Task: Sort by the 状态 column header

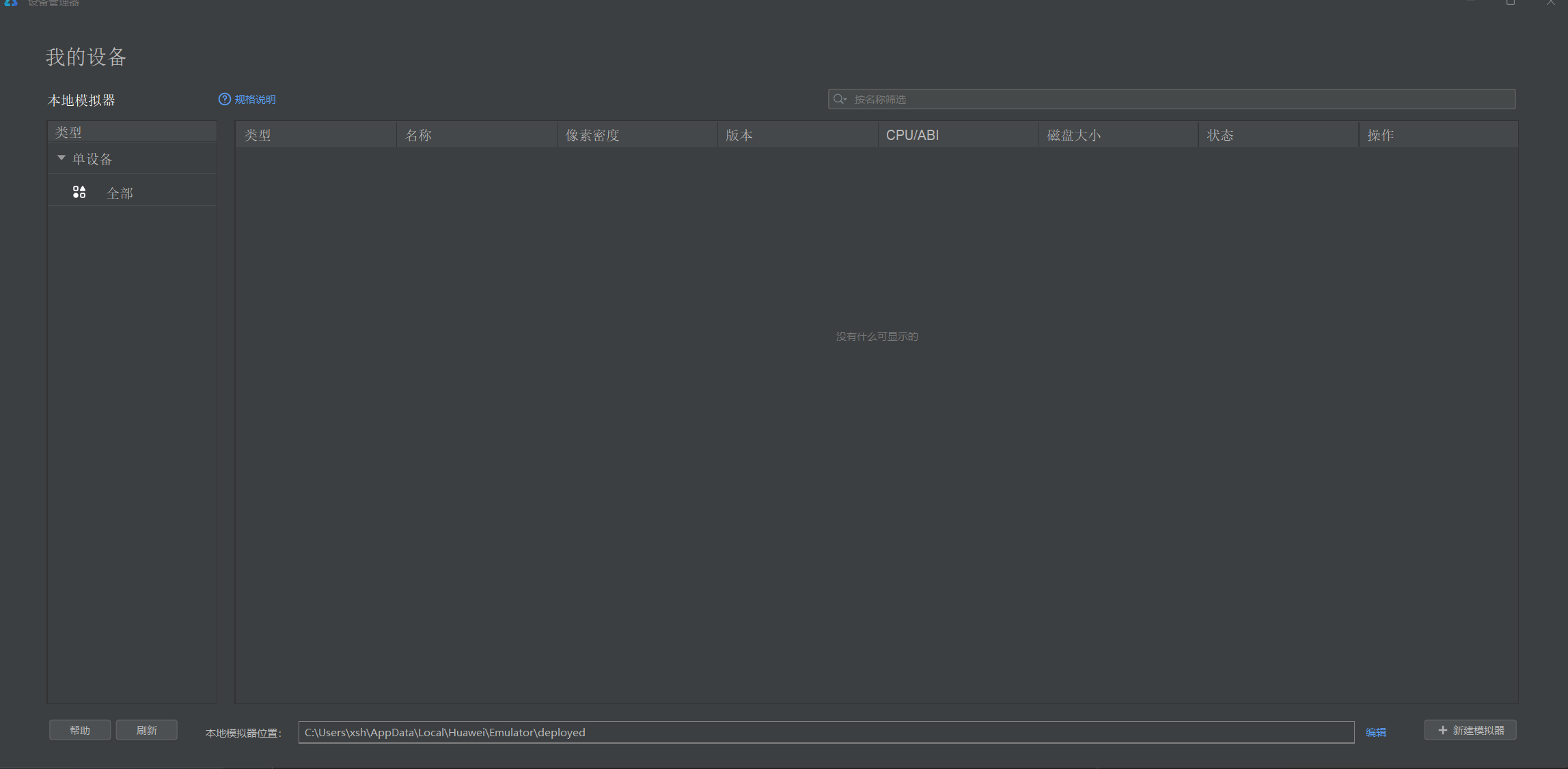Action: point(1278,135)
